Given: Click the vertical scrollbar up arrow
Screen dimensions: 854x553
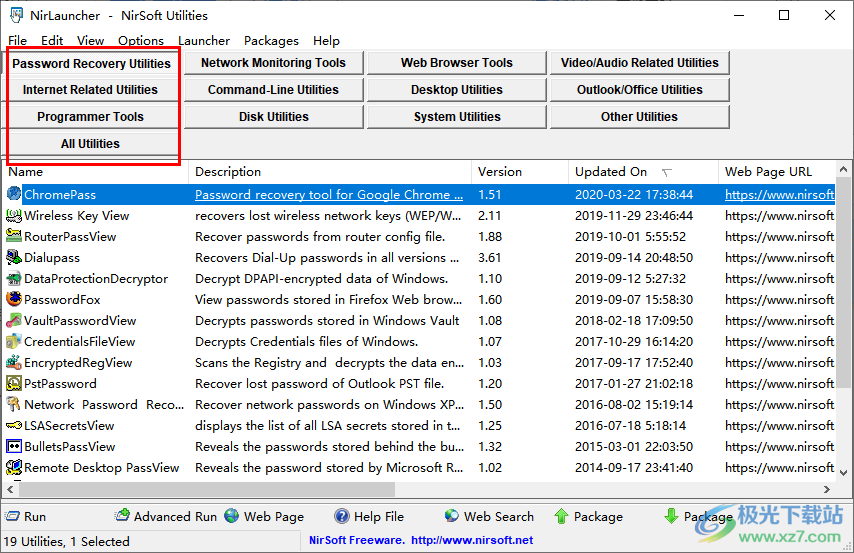Looking at the screenshot, I should coord(843,169).
